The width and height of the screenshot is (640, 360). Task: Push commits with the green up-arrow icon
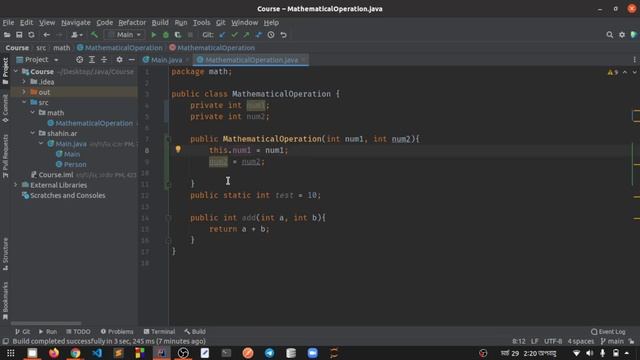(x=246, y=35)
